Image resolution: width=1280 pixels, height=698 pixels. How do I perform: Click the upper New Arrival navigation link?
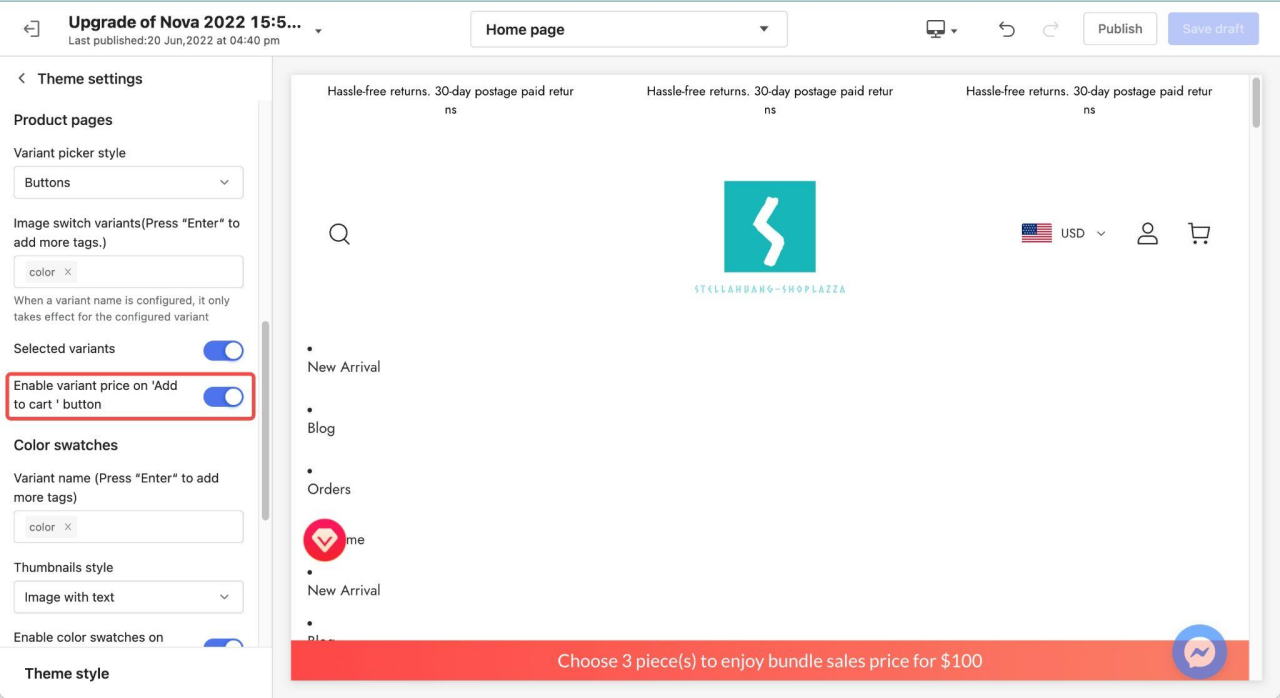pos(344,367)
